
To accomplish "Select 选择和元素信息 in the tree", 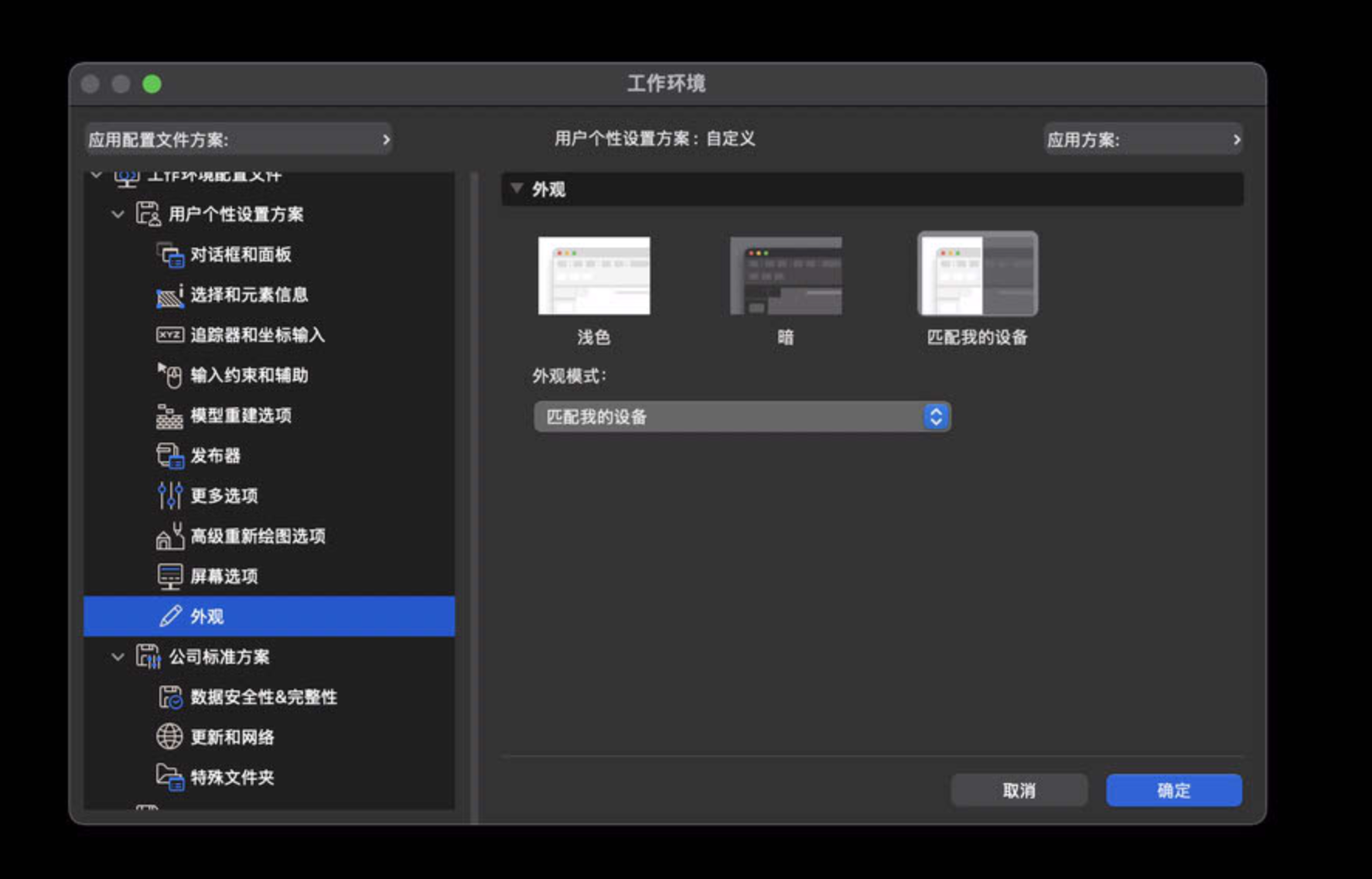I will pos(269,295).
